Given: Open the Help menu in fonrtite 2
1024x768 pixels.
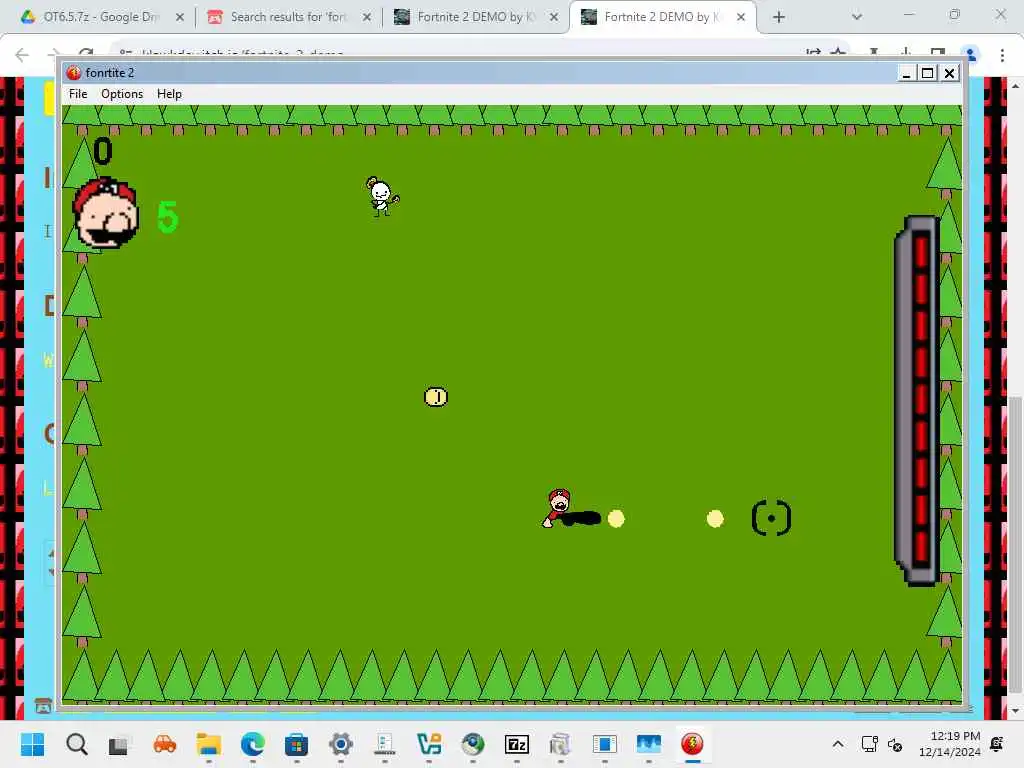Looking at the screenshot, I should click(x=169, y=94).
